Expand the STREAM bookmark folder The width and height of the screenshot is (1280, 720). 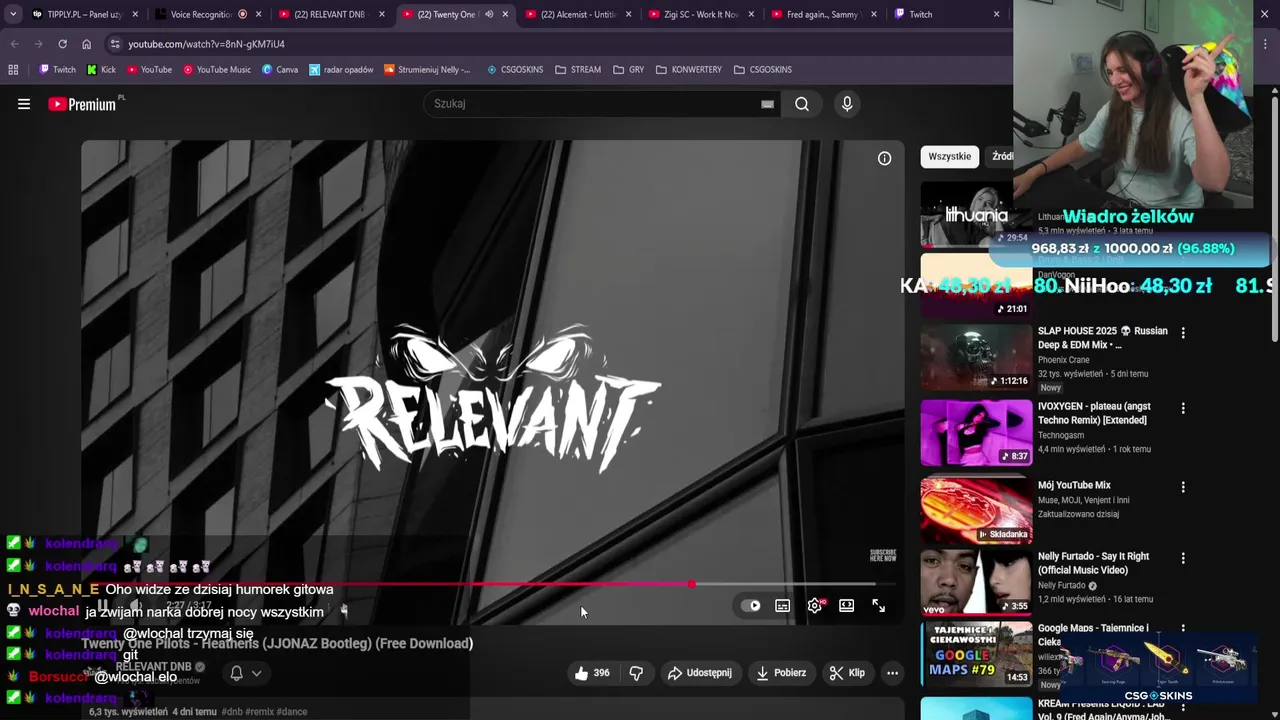point(578,70)
